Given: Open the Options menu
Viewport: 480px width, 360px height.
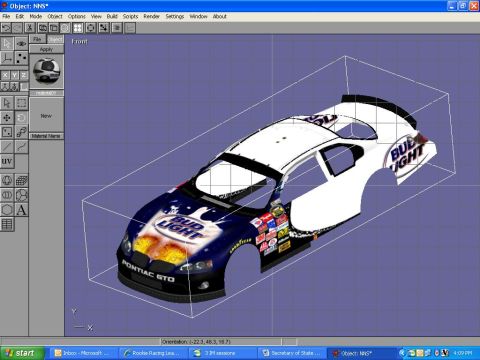Looking at the screenshot, I should [77, 16].
